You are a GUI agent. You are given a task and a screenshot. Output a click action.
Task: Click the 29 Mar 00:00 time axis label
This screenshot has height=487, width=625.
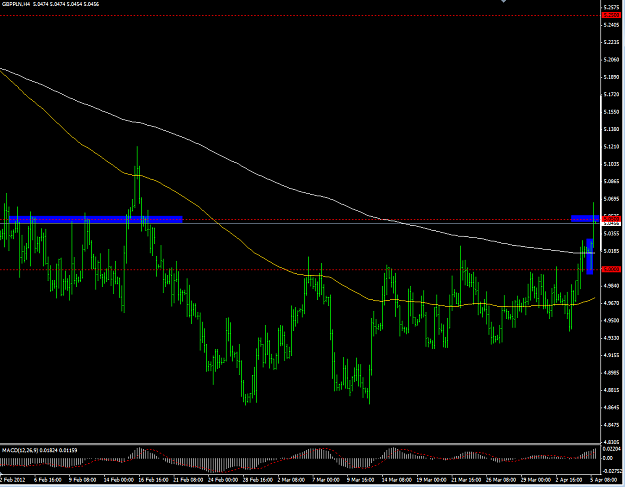(x=536, y=480)
